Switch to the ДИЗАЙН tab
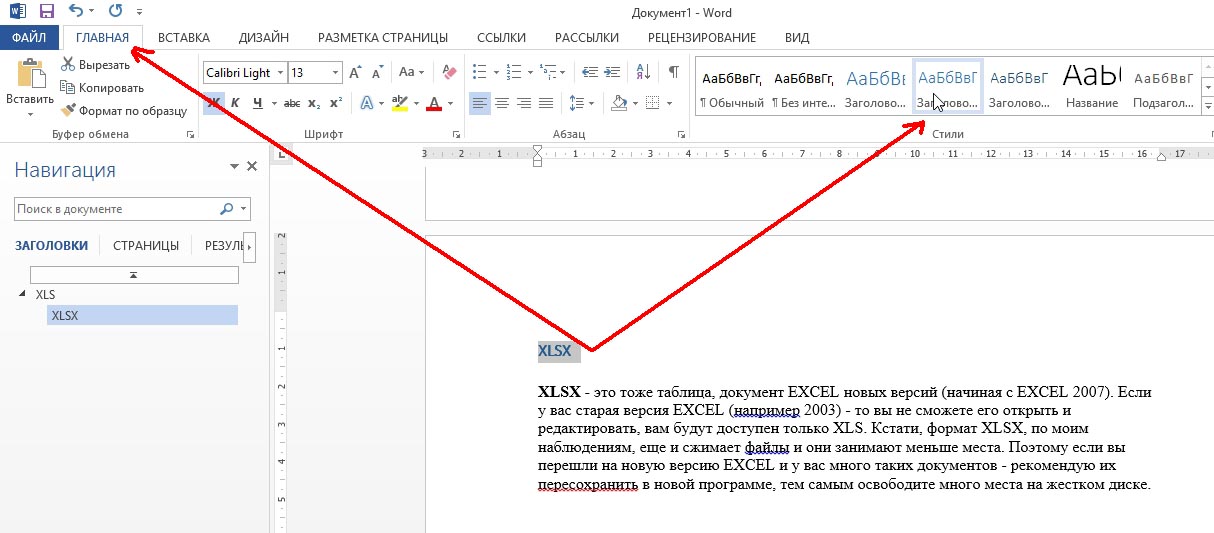Viewport: 1214px width, 533px height. [x=264, y=38]
